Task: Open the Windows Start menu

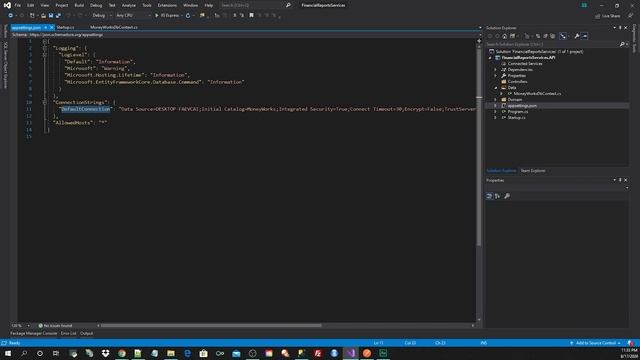Action: [8, 353]
